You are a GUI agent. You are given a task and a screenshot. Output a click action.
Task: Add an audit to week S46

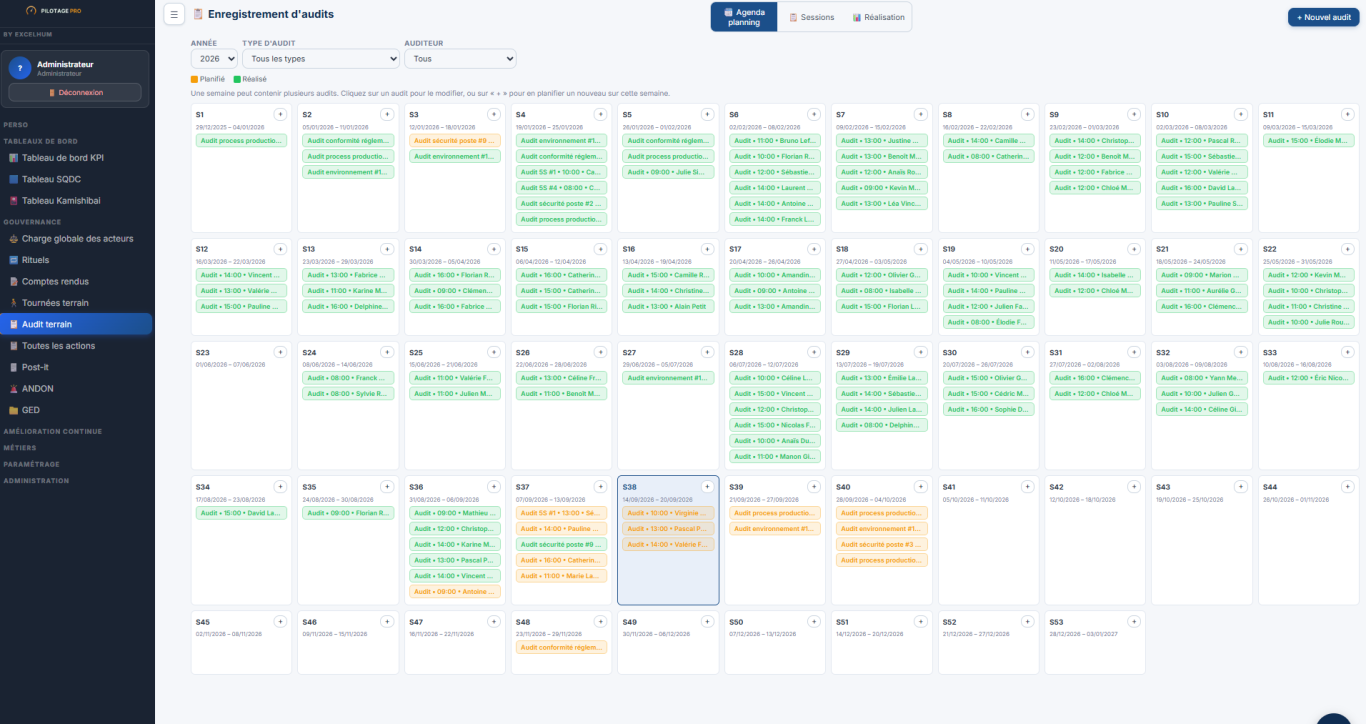coord(387,622)
